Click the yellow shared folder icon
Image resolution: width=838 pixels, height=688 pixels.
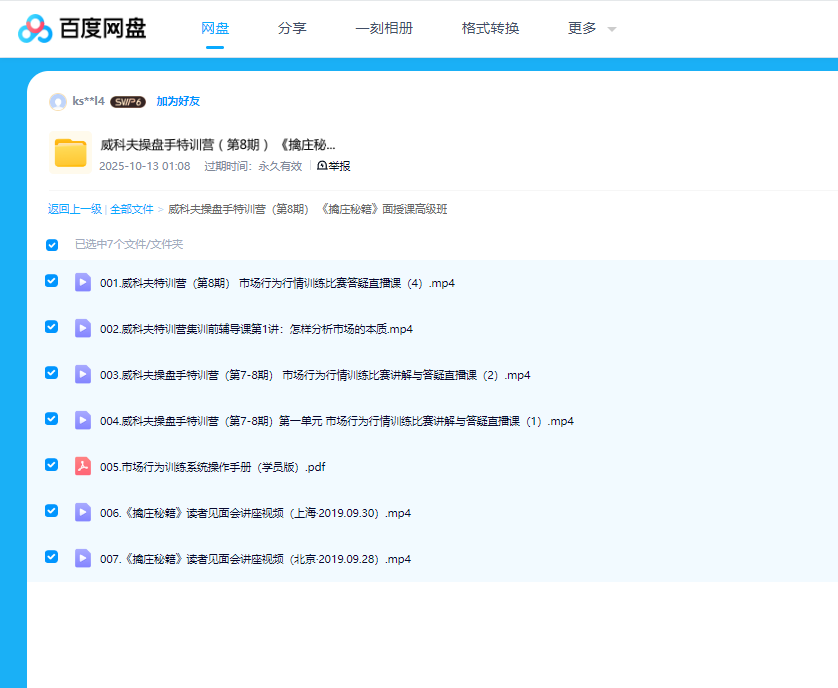[70, 153]
